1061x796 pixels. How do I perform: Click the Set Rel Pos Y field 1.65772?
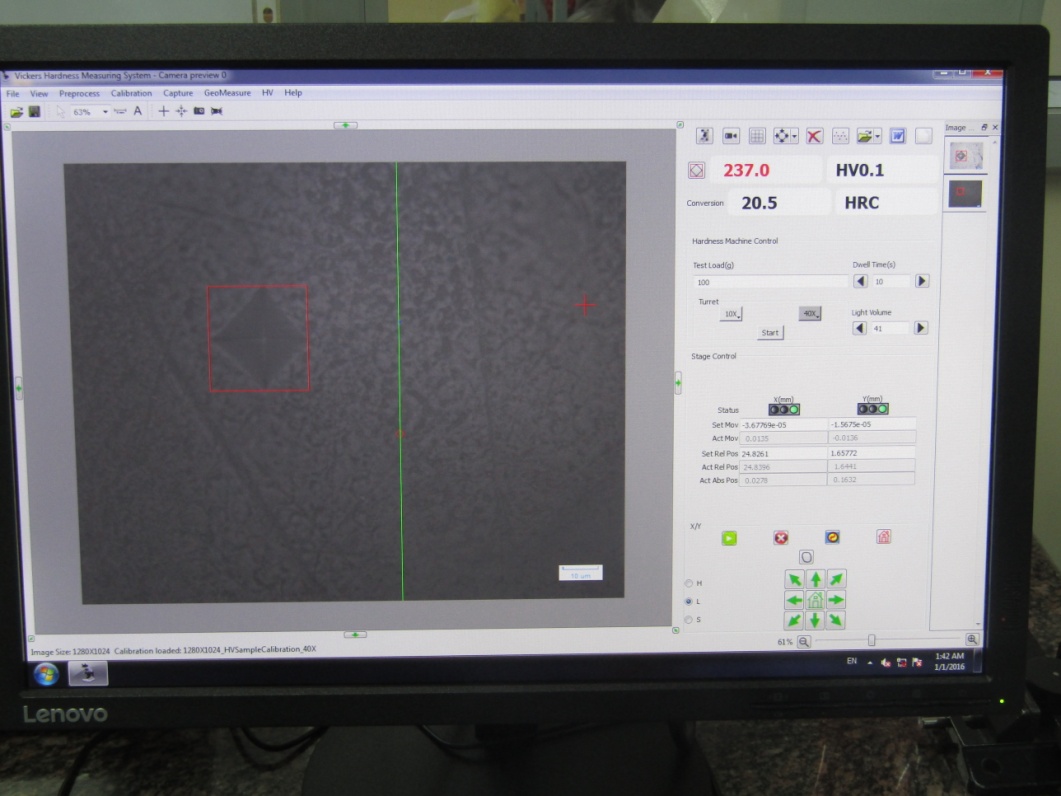click(872, 453)
